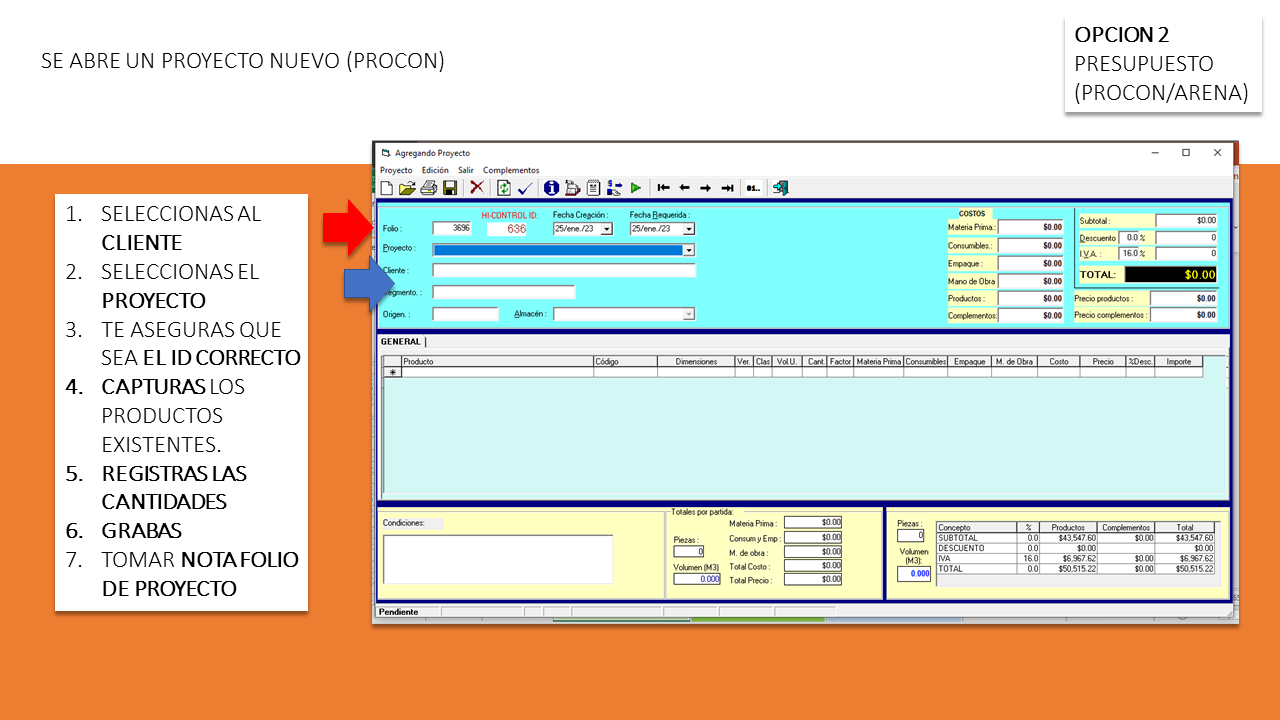The height and width of the screenshot is (720, 1280).
Task: Expand the Proyecto dropdown list
Action: (x=688, y=250)
